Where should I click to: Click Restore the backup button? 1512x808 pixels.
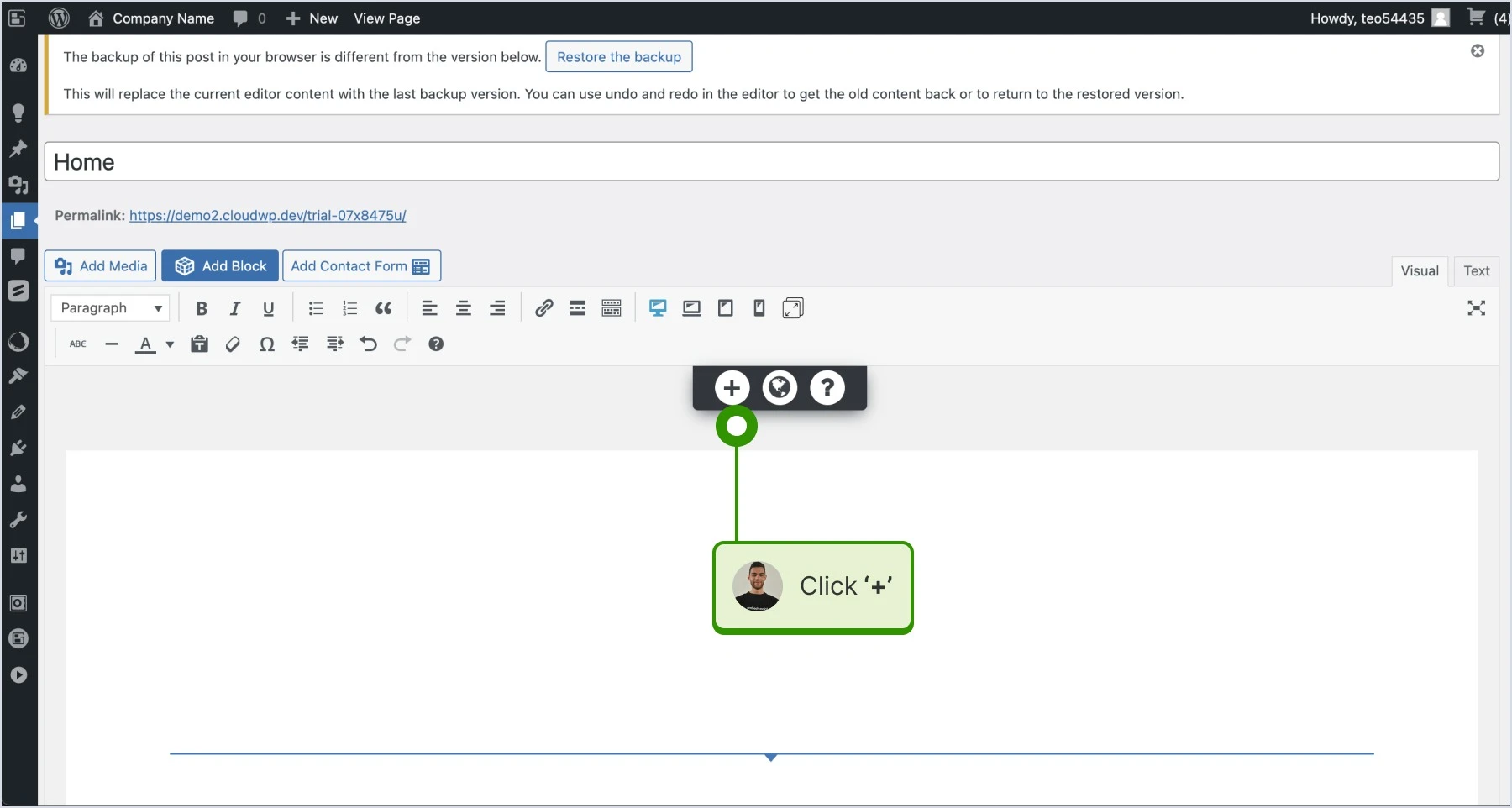[x=619, y=57]
